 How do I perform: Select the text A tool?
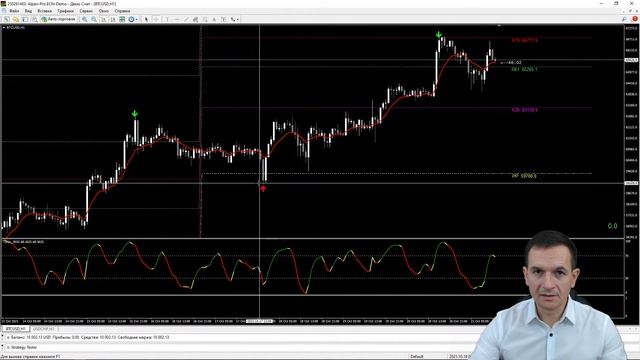pyautogui.click(x=214, y=19)
